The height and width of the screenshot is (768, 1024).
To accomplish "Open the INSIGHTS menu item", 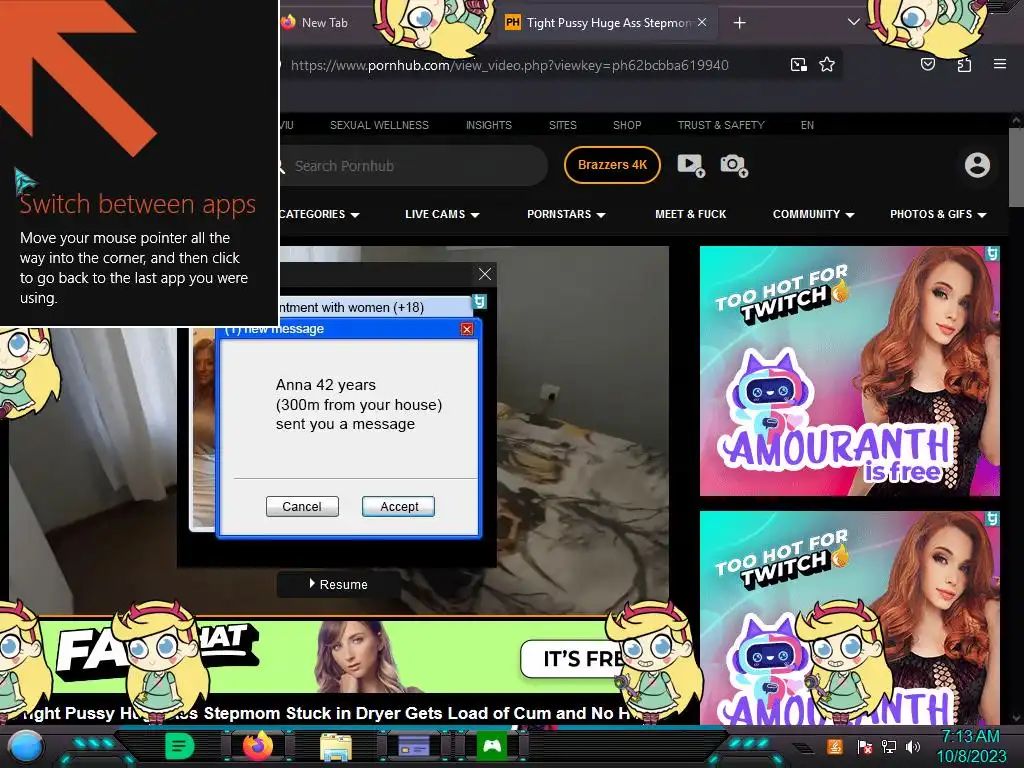I will click(488, 125).
